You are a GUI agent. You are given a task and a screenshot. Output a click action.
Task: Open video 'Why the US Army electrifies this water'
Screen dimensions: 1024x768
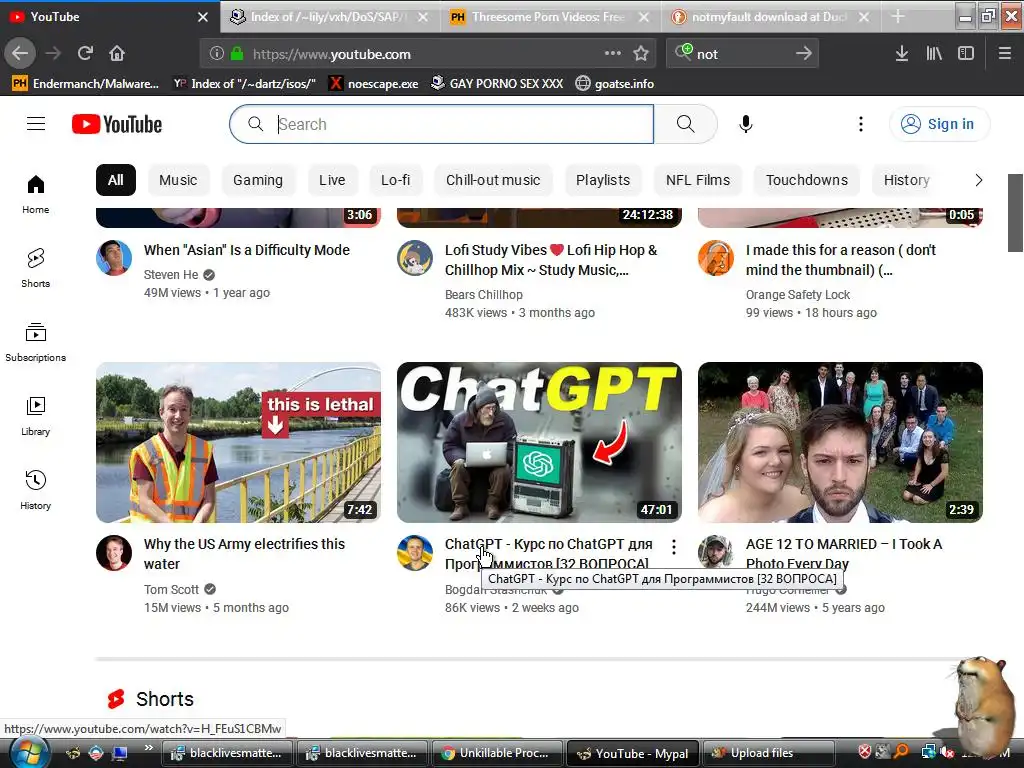pyautogui.click(x=244, y=554)
